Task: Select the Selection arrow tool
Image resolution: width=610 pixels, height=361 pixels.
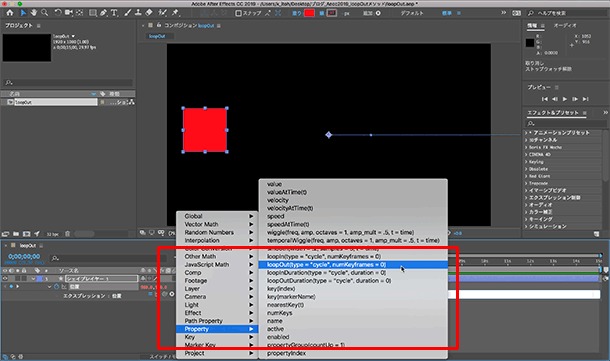Action: 23,13
